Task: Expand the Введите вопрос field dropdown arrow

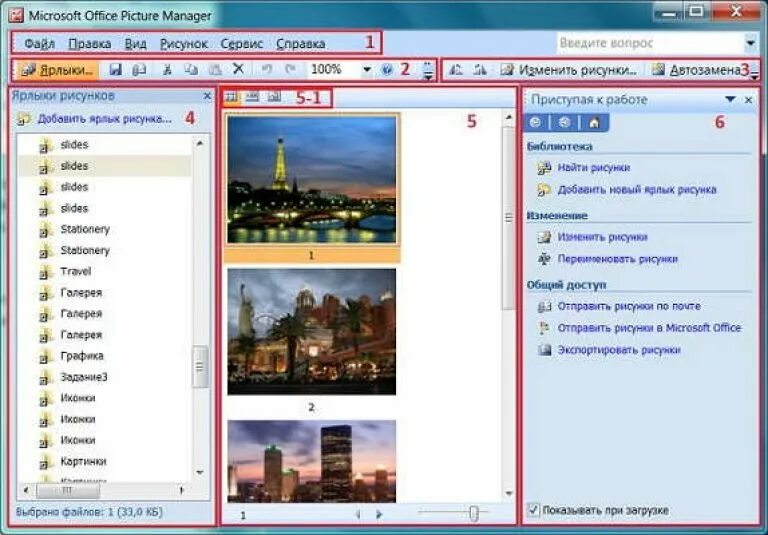Action: click(x=750, y=43)
